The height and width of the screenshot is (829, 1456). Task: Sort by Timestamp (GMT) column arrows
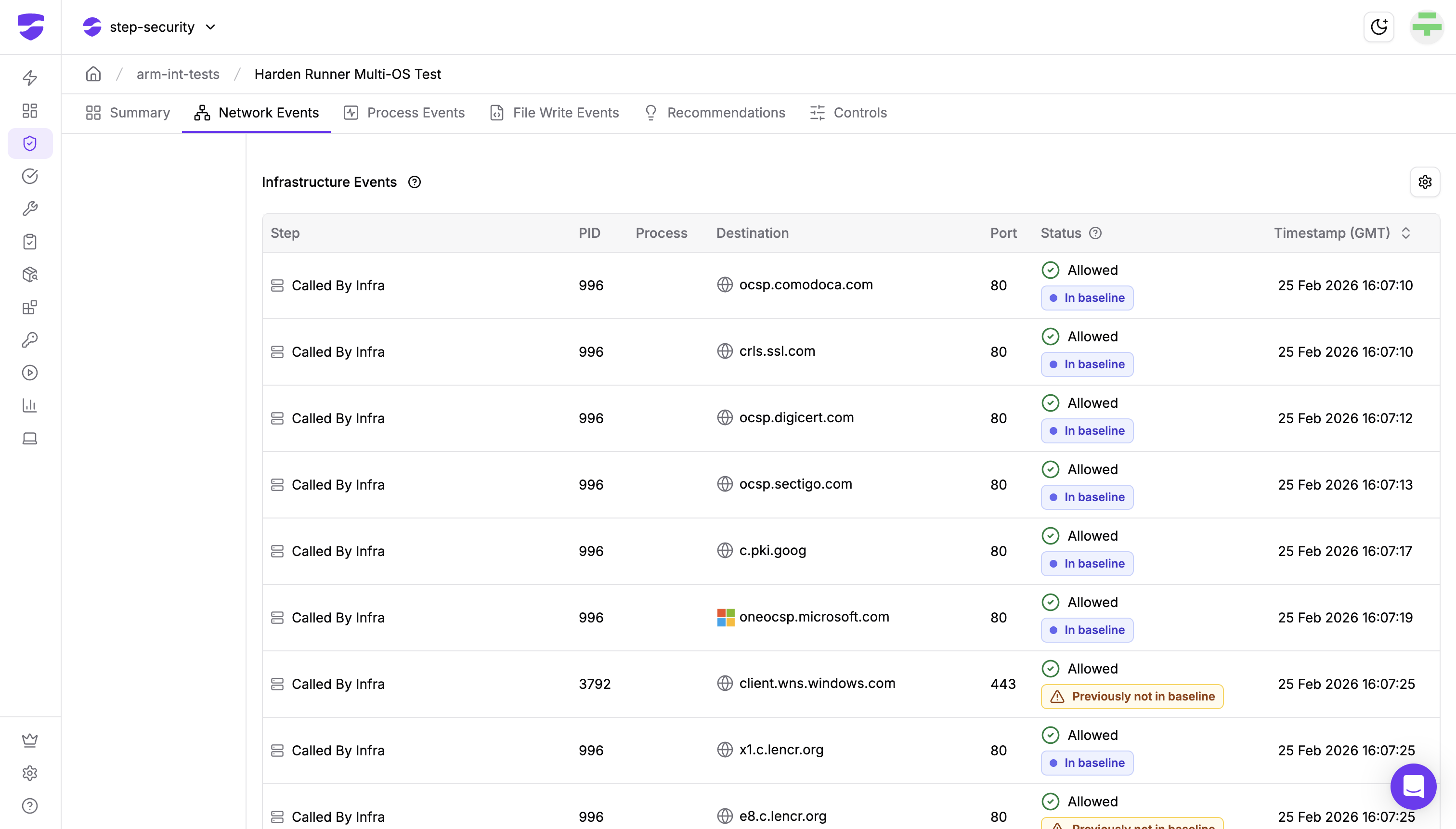[x=1405, y=233]
